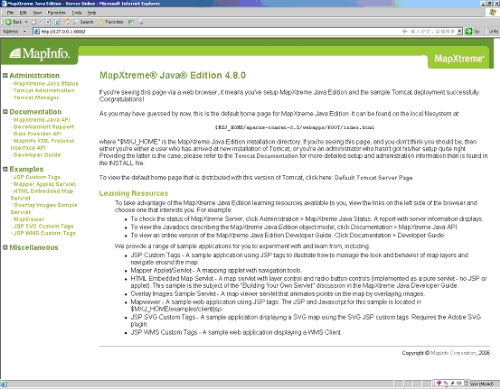Open Developer Guide sidebar link
This screenshot has width=500, height=389.
pyautogui.click(x=37, y=155)
